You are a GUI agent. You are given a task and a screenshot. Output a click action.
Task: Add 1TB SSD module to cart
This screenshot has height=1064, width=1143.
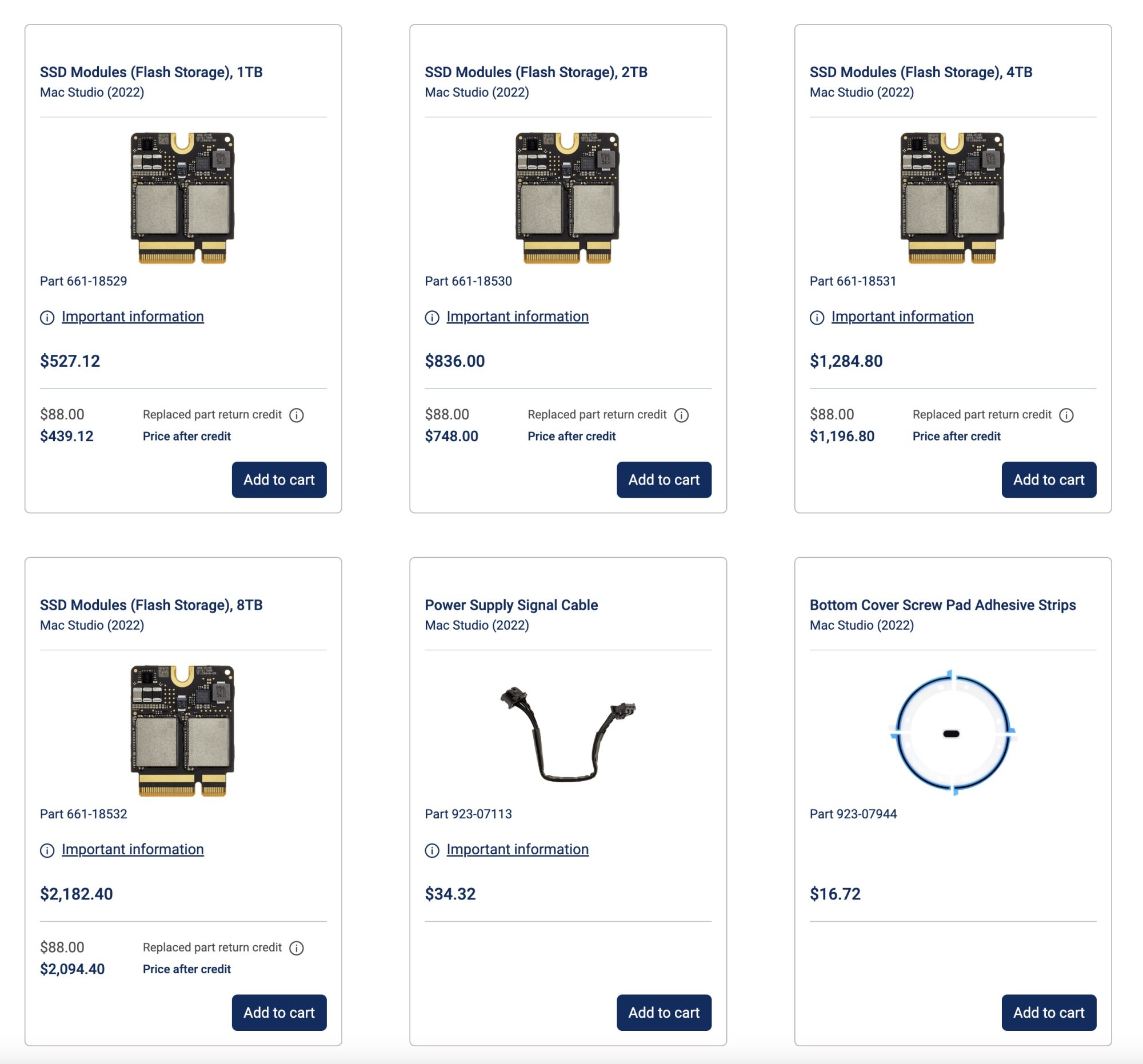point(279,479)
